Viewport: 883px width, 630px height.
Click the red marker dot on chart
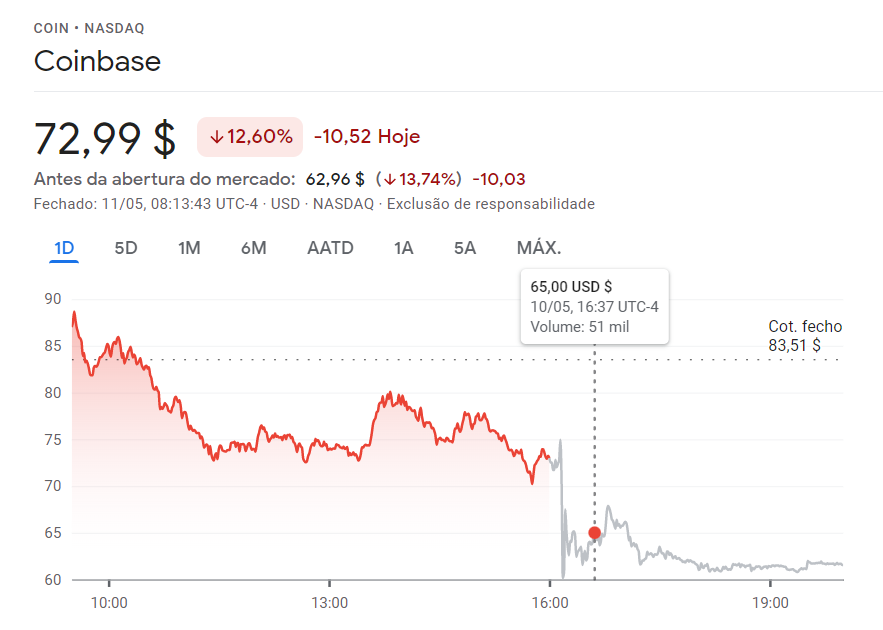coord(595,533)
